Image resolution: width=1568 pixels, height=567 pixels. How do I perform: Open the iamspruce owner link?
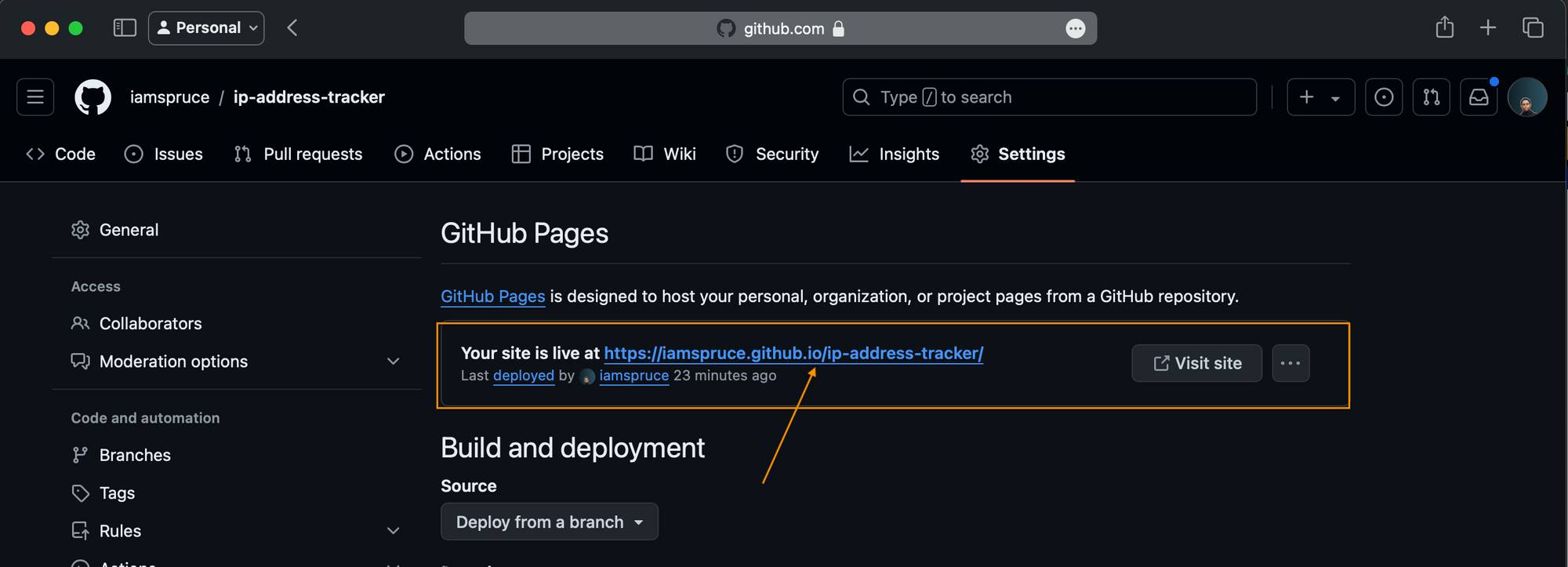point(169,97)
